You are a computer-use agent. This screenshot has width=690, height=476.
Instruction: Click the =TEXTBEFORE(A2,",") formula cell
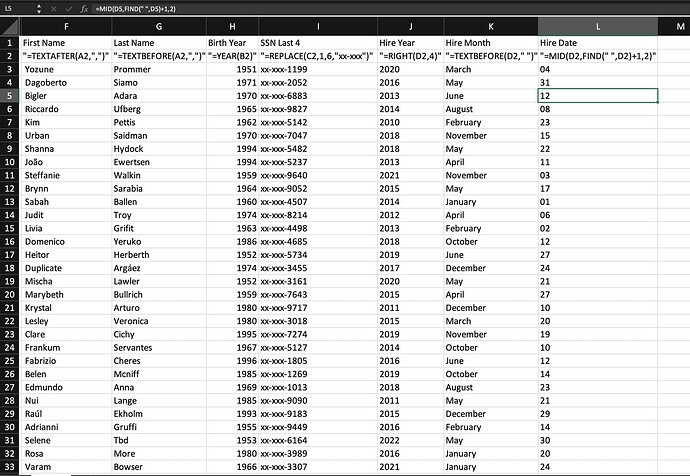159,56
